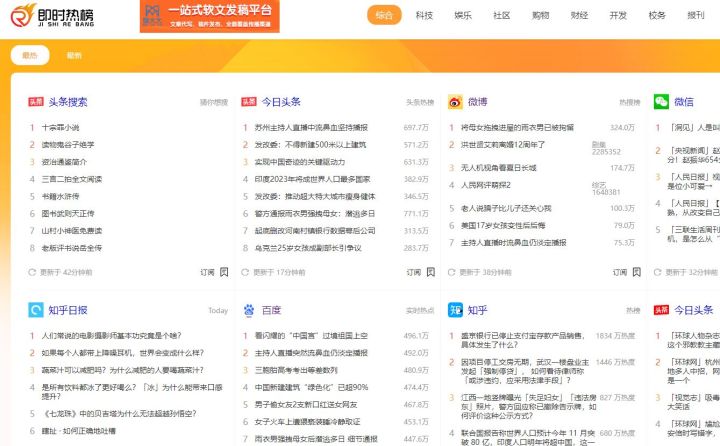The image size is (720, 446).
Task: Open the 百度 card title
Action: (x=271, y=311)
